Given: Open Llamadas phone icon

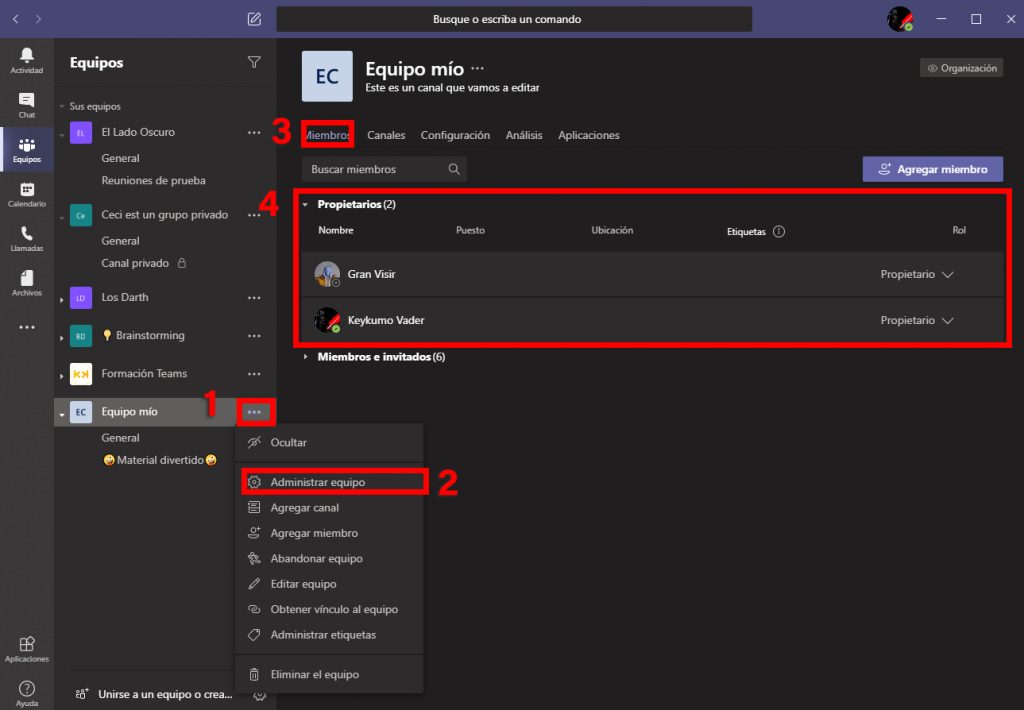Looking at the screenshot, I should (27, 237).
